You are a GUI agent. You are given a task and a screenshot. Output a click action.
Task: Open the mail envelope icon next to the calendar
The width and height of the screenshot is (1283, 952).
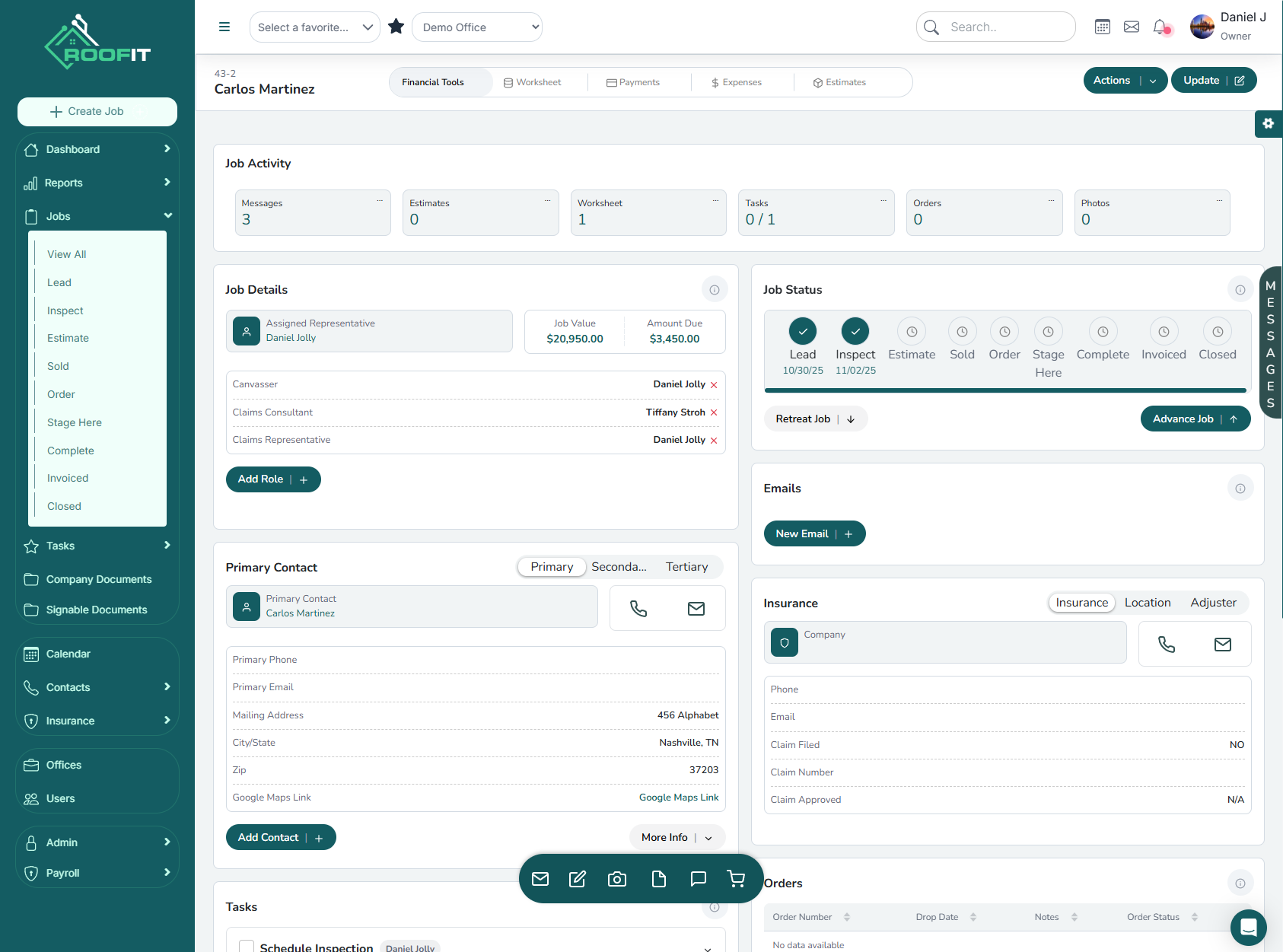pyautogui.click(x=1132, y=26)
